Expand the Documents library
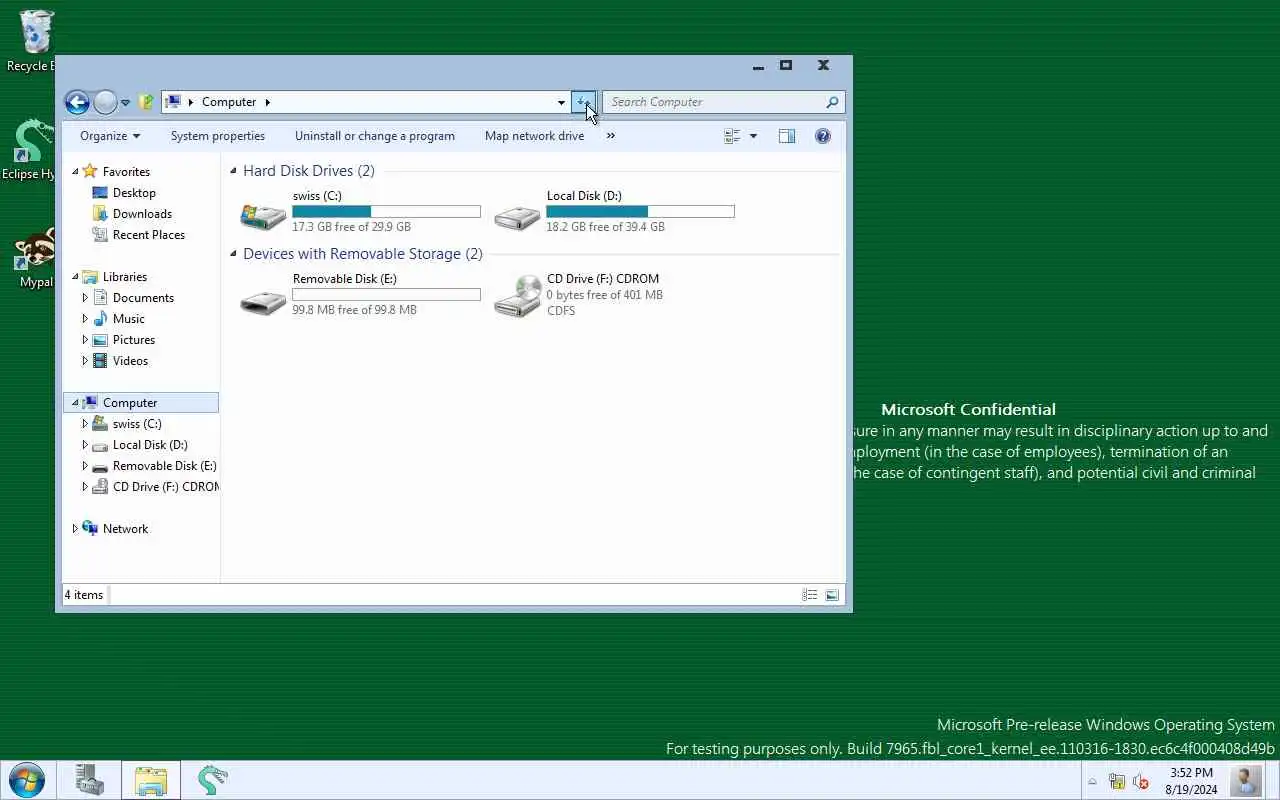The image size is (1280, 800). pos(85,298)
